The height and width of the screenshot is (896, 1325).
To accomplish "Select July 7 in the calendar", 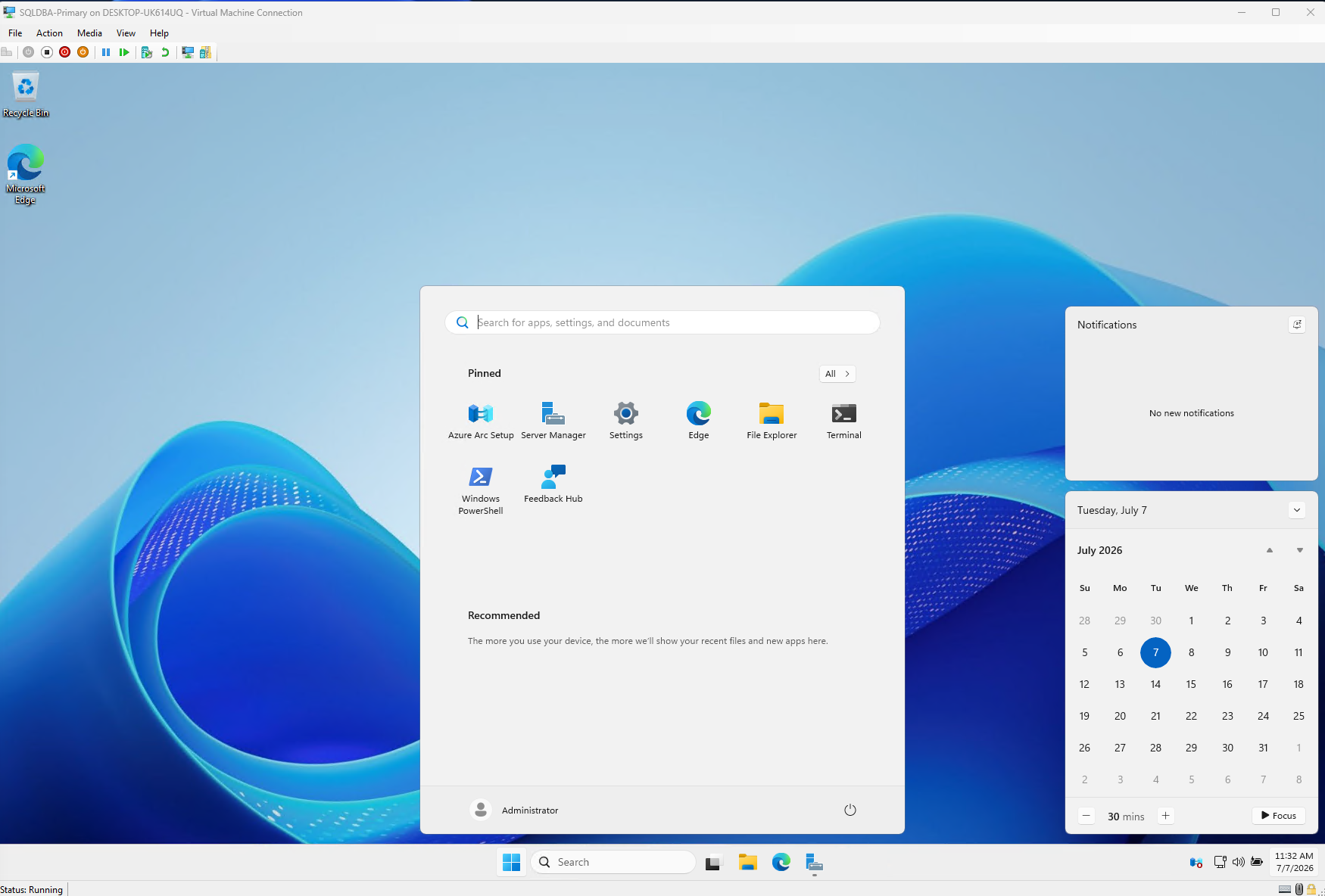I will click(1155, 652).
